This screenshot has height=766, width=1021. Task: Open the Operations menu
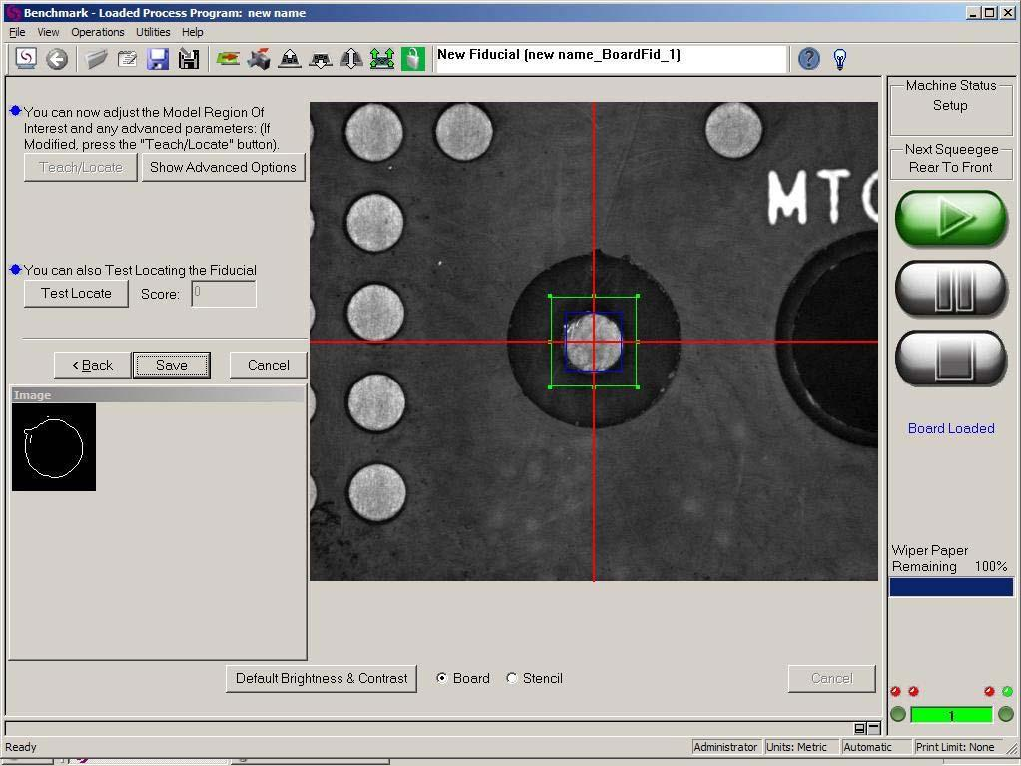(97, 32)
